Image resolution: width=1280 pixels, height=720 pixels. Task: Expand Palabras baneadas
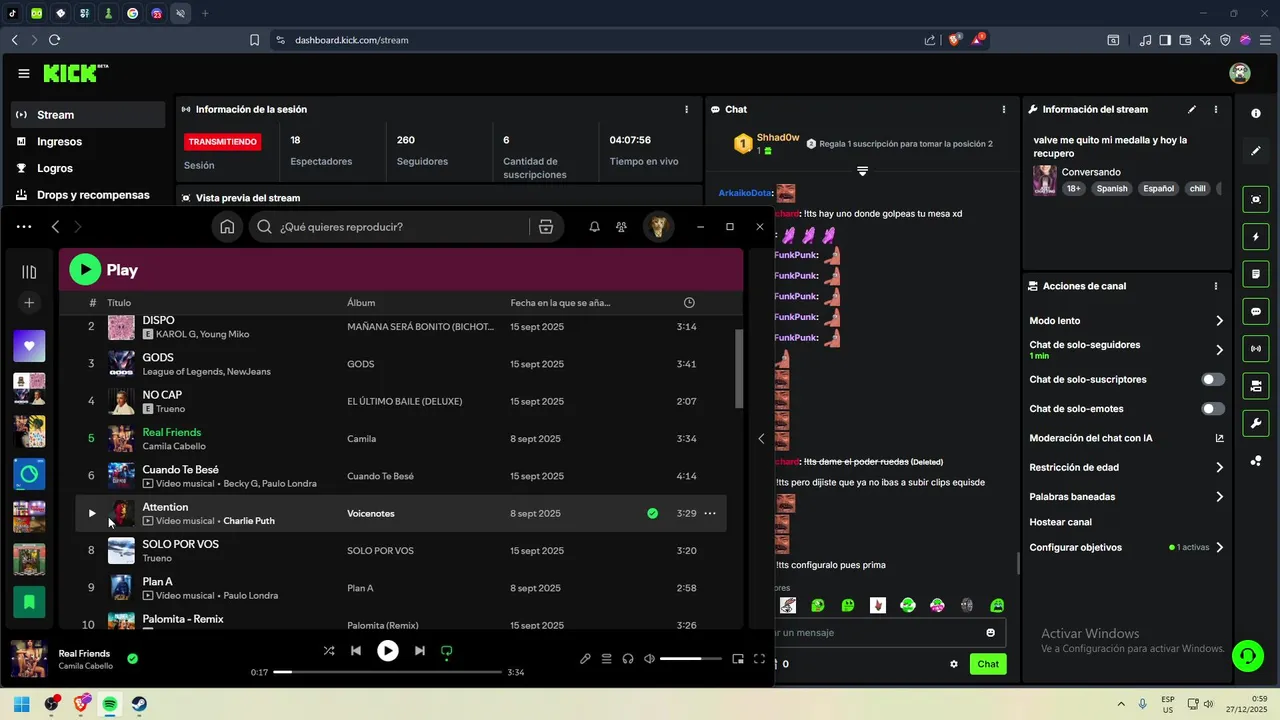(x=1219, y=496)
